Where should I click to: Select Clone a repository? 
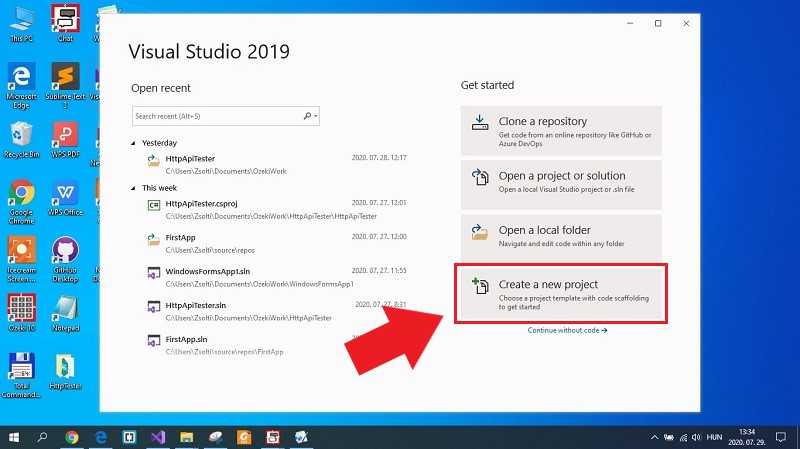(x=561, y=131)
